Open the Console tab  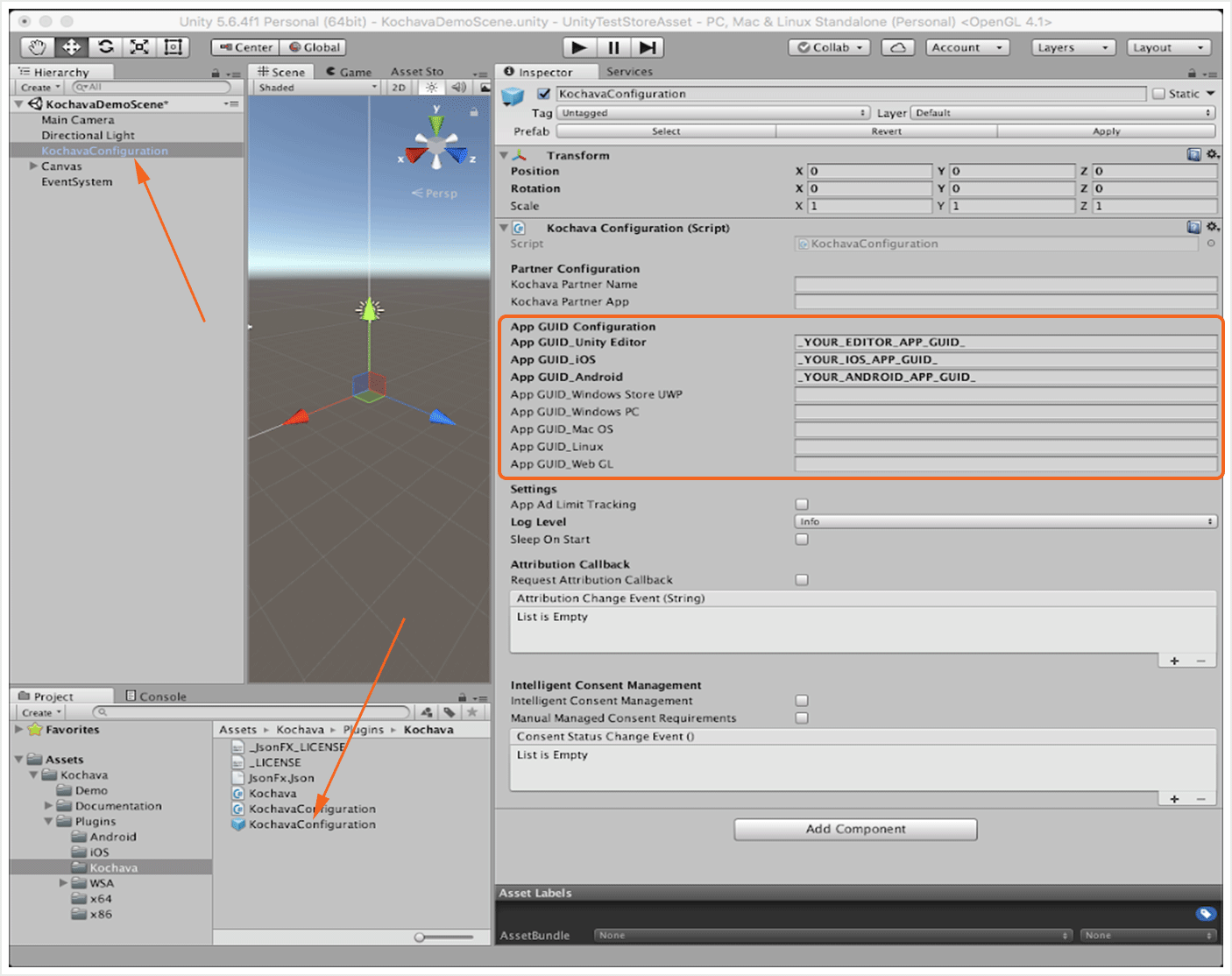pyautogui.click(x=156, y=697)
